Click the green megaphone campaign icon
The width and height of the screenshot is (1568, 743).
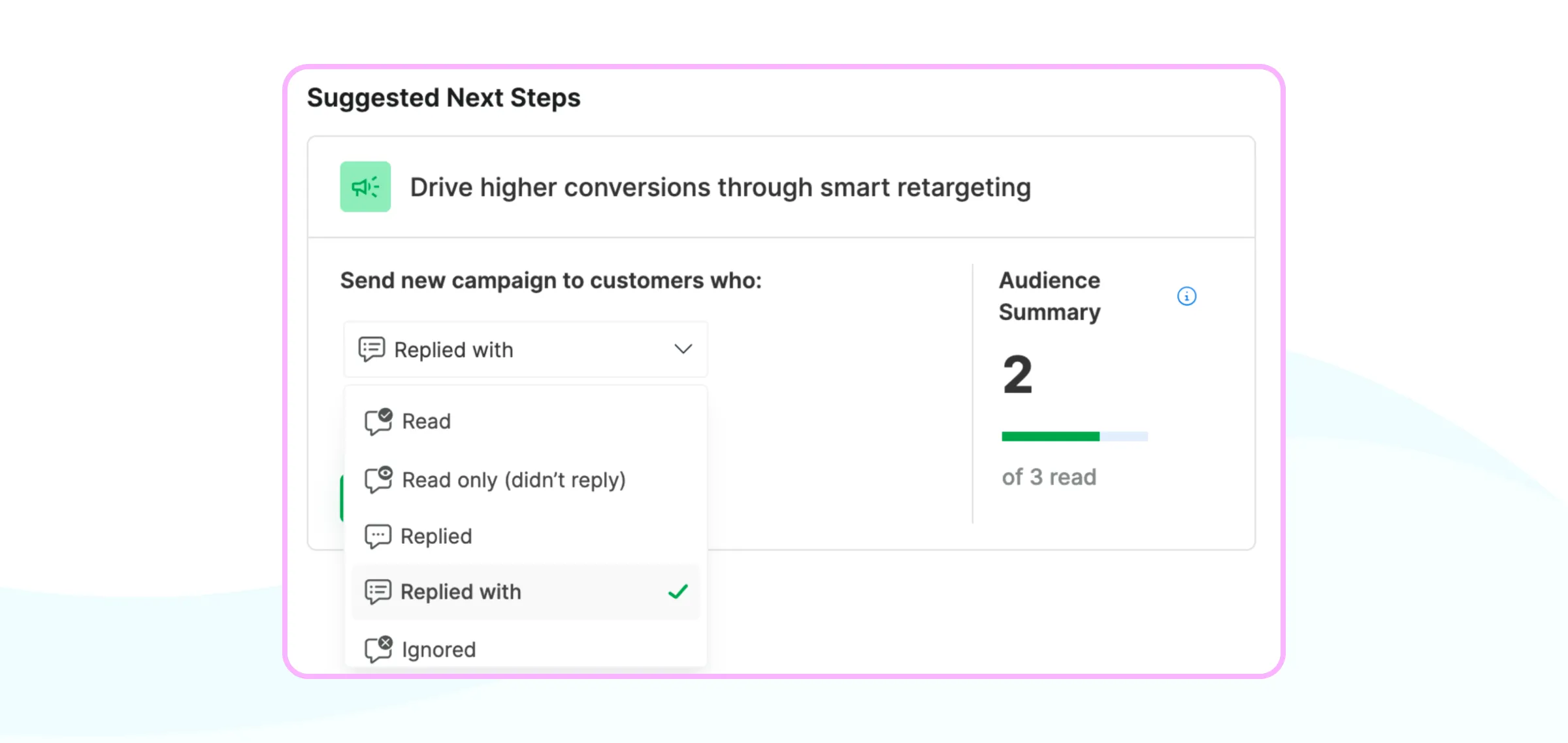pyautogui.click(x=365, y=187)
